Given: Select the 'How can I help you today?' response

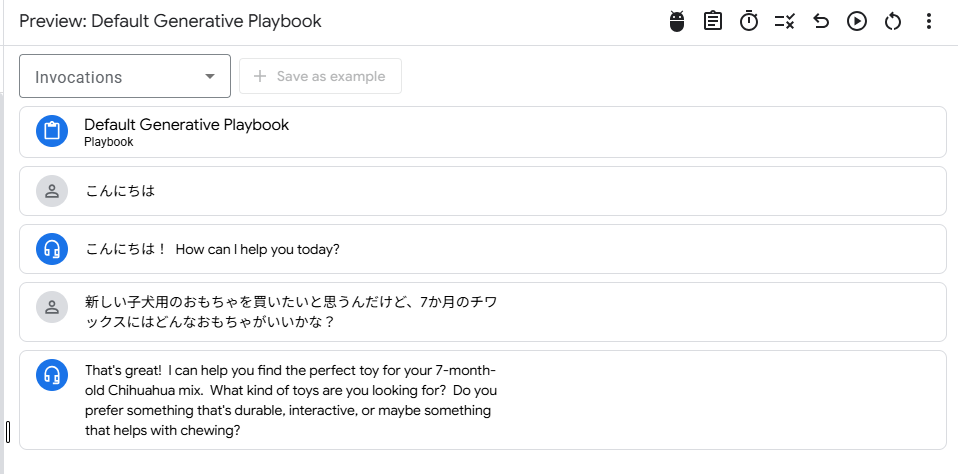Looking at the screenshot, I should (x=483, y=249).
